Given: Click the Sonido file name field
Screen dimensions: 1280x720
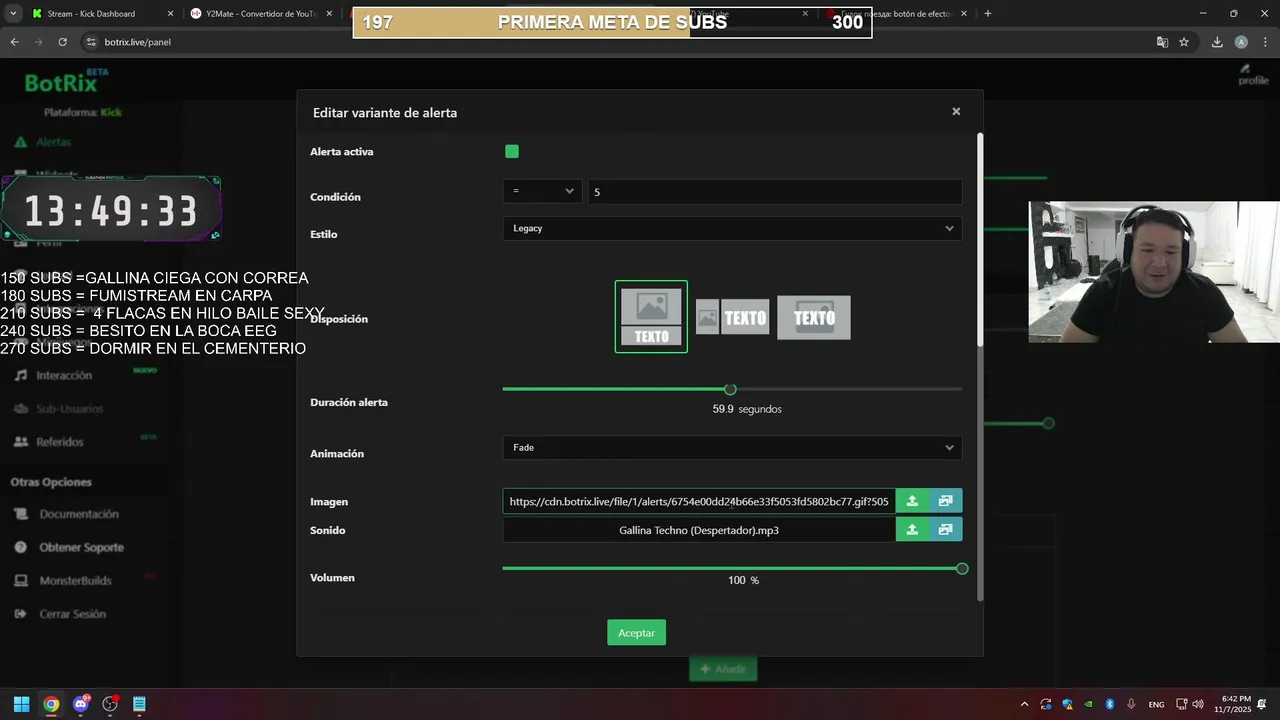Looking at the screenshot, I should point(699,530).
